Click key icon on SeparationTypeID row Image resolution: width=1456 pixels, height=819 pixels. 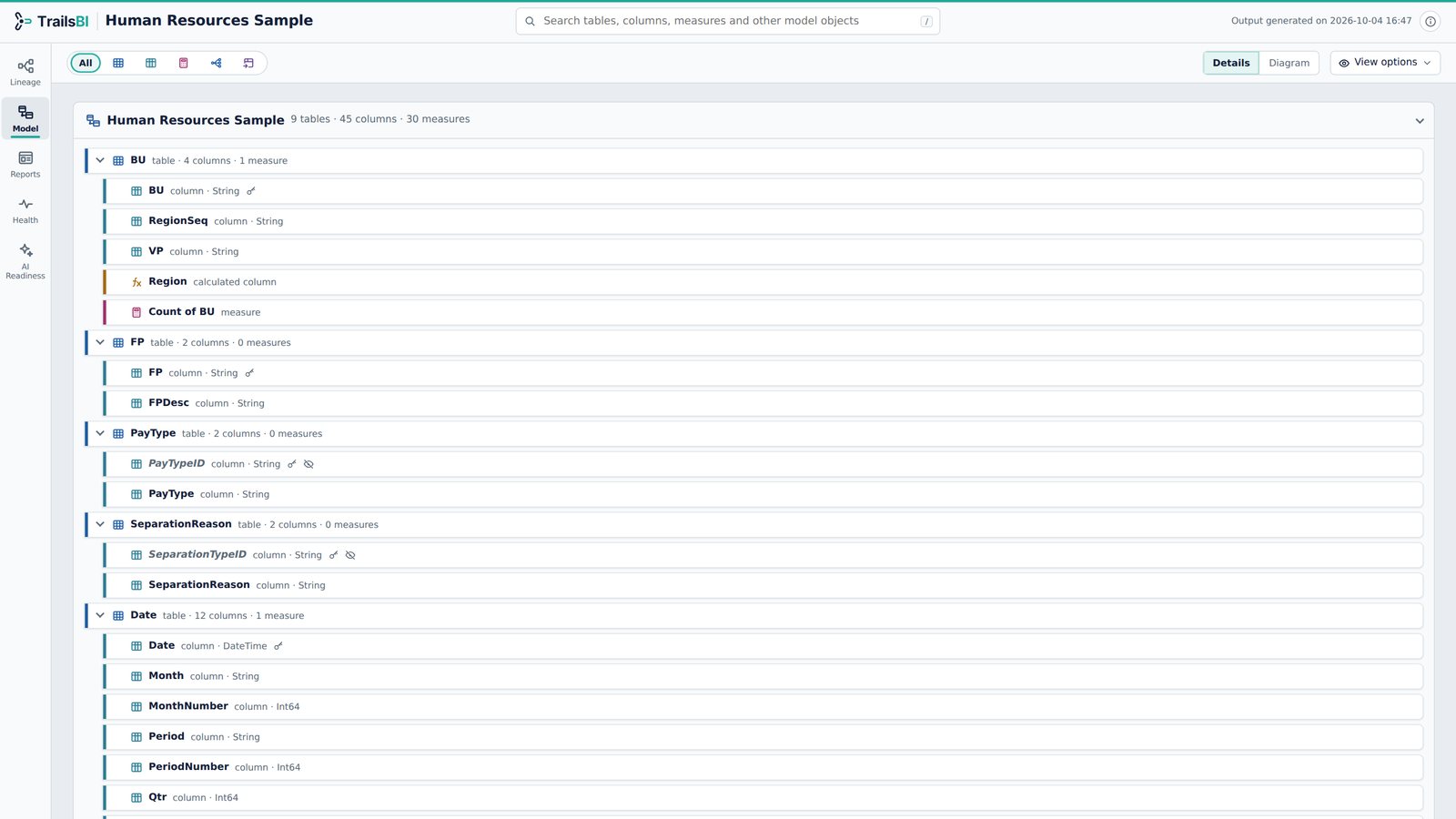click(333, 555)
